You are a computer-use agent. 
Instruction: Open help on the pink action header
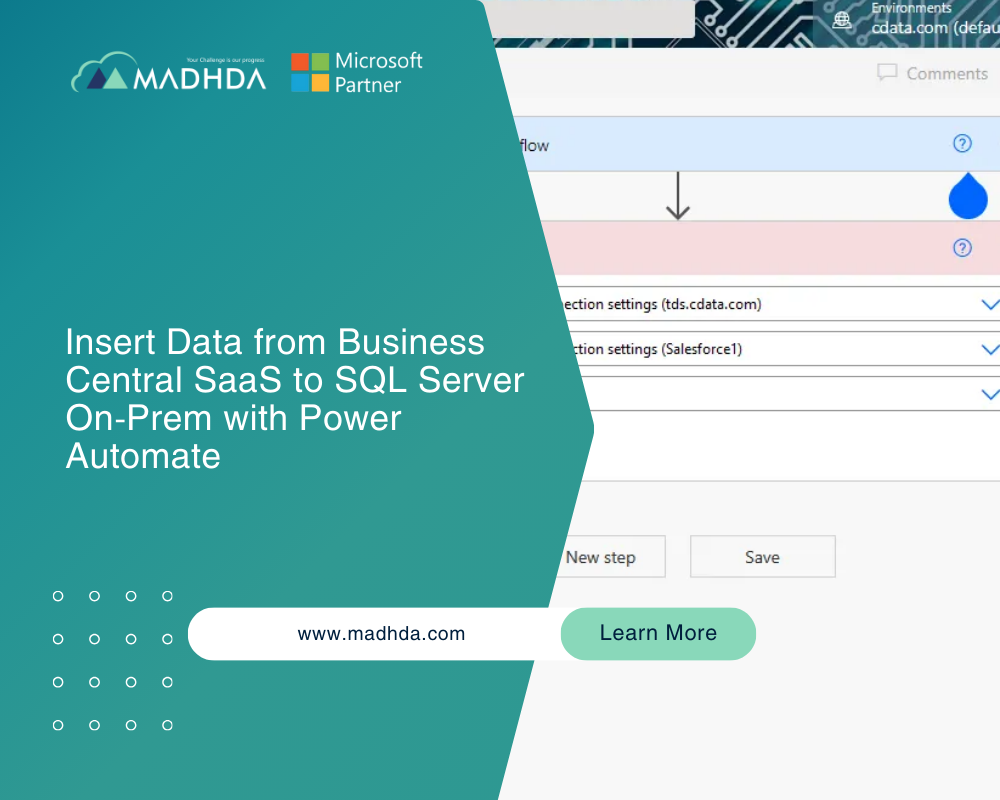(x=962, y=248)
